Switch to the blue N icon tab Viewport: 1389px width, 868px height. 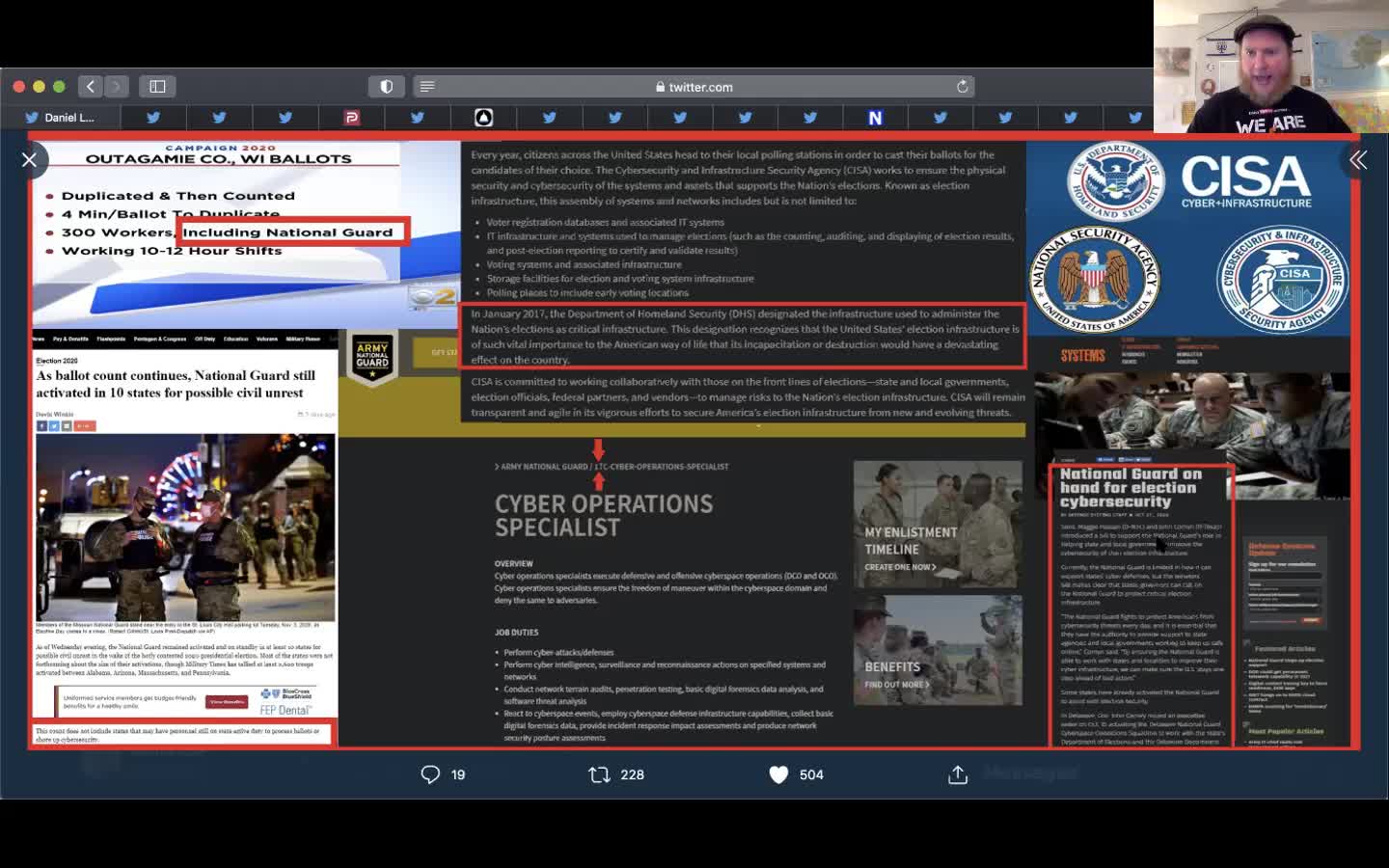(x=875, y=118)
